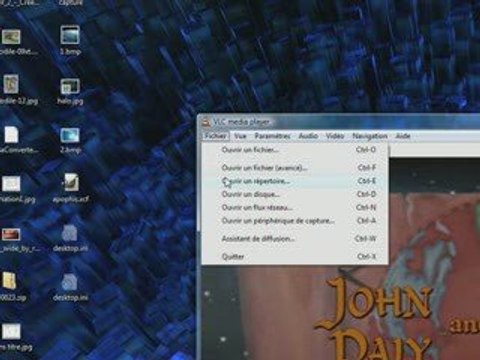Select the 1.bmp desktop icon

pos(70,40)
